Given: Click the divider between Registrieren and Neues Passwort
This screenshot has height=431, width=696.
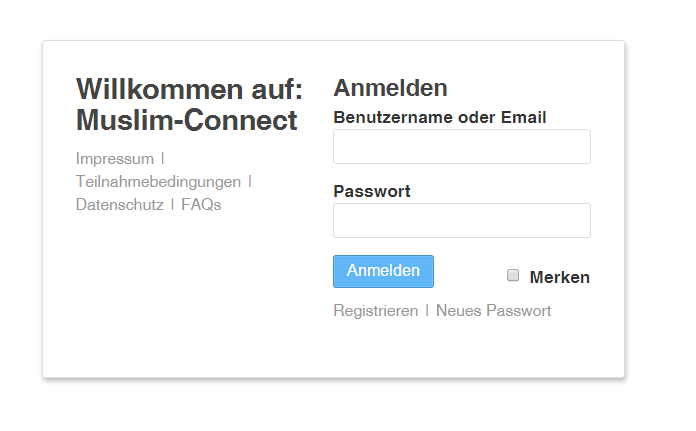Looking at the screenshot, I should tap(427, 310).
